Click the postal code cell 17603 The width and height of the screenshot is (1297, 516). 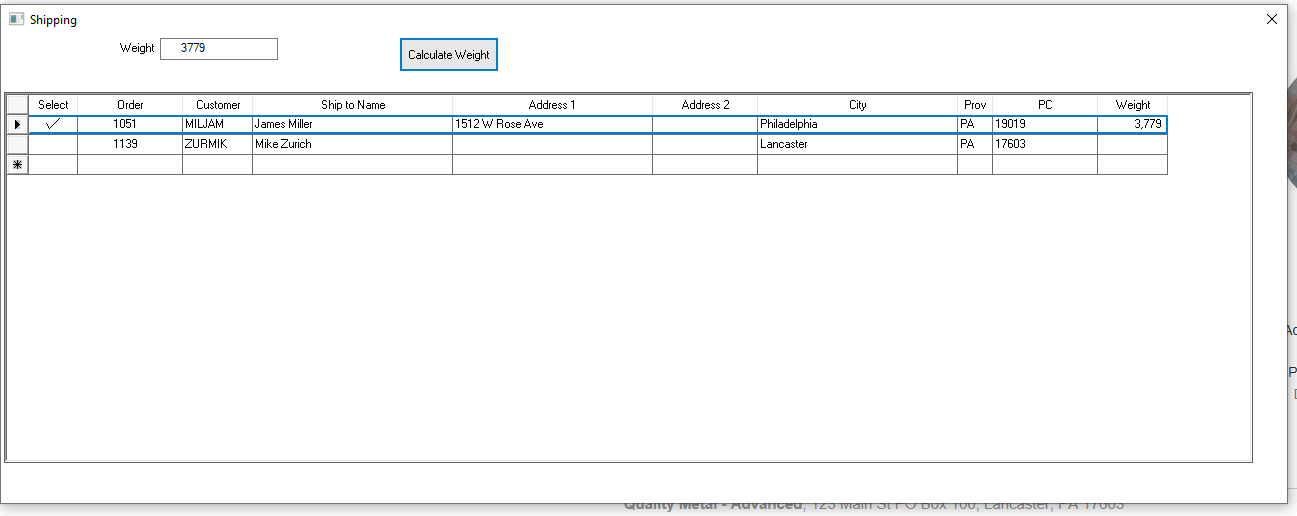point(1044,144)
